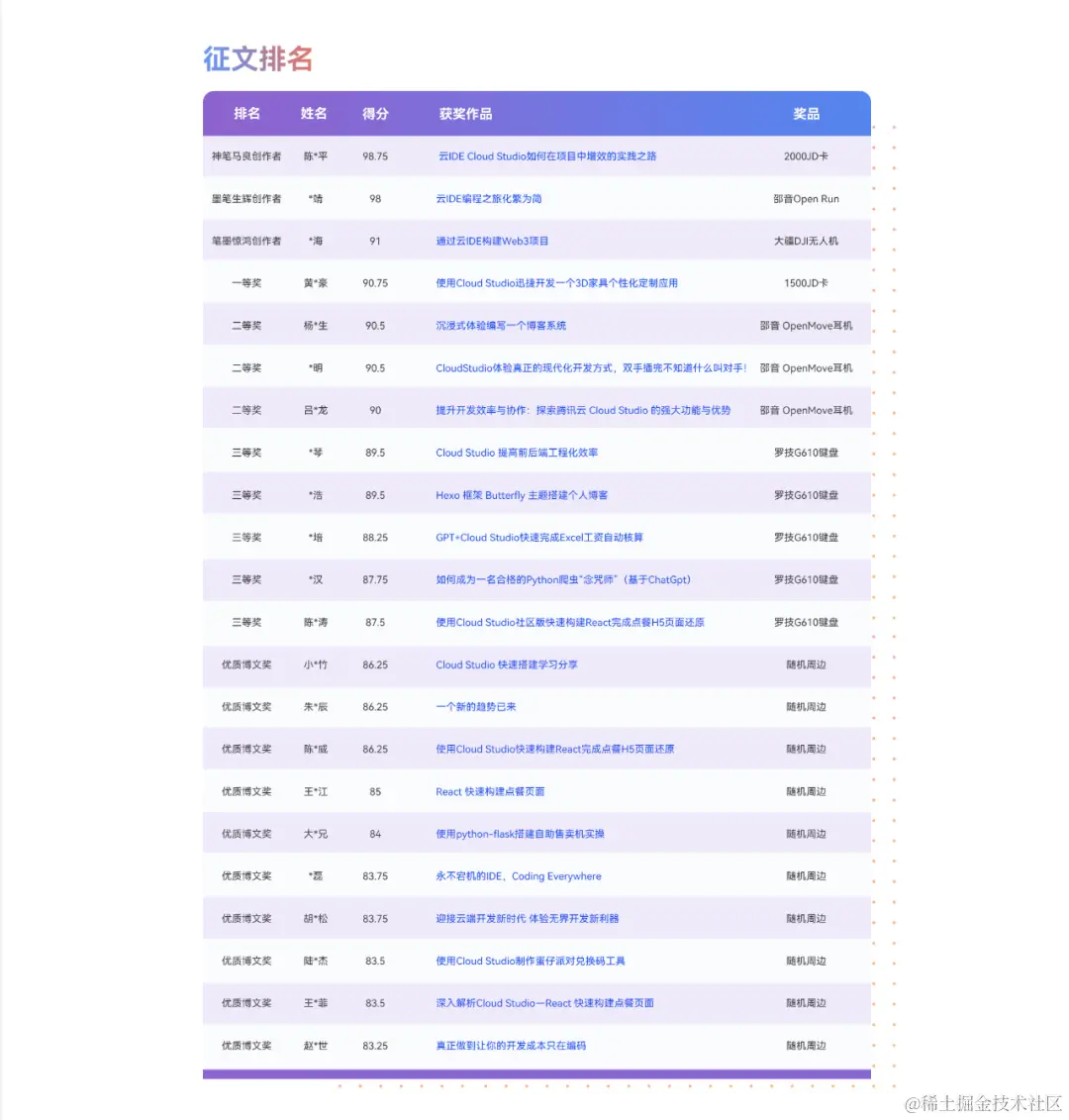Open 'python-flask搭建自助售卖机实操' article
This screenshot has width=1069, height=1120.
point(520,834)
